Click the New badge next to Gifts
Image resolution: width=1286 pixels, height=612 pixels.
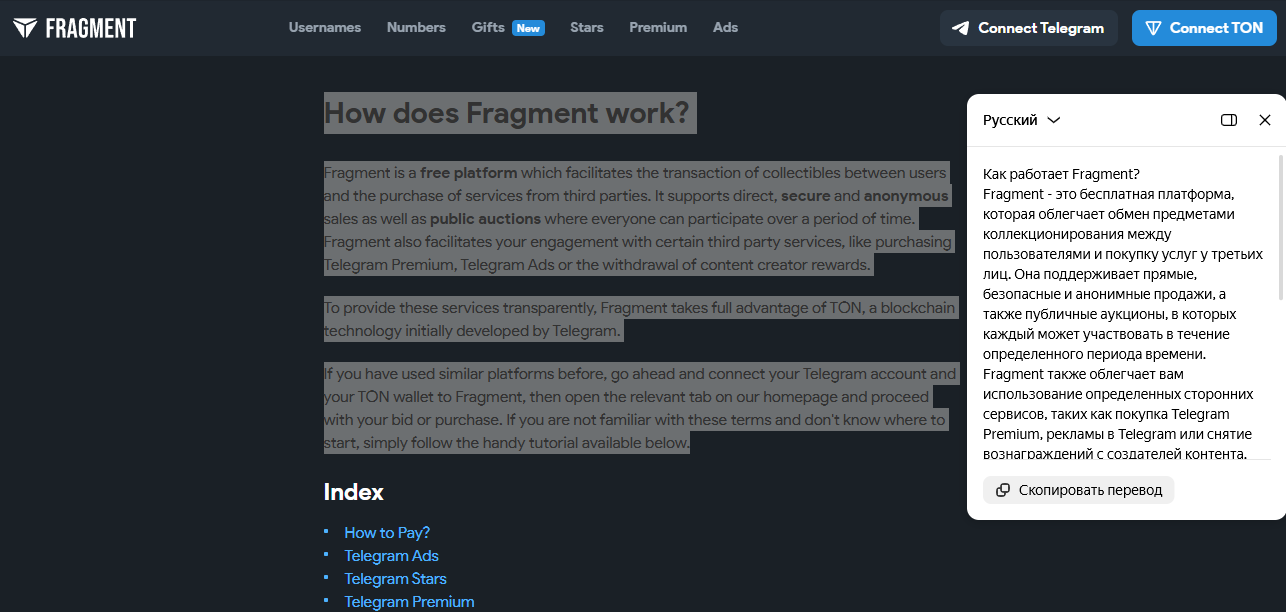click(x=528, y=28)
